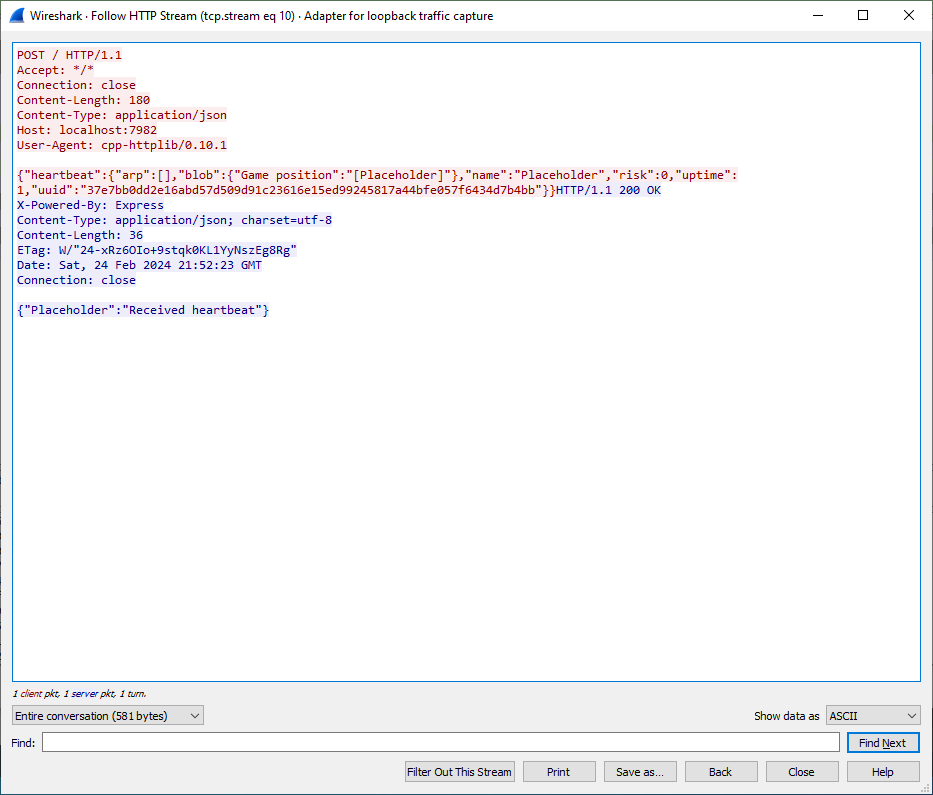Click the User-Agent cpp-httplib header line
933x795 pixels.
122,145
